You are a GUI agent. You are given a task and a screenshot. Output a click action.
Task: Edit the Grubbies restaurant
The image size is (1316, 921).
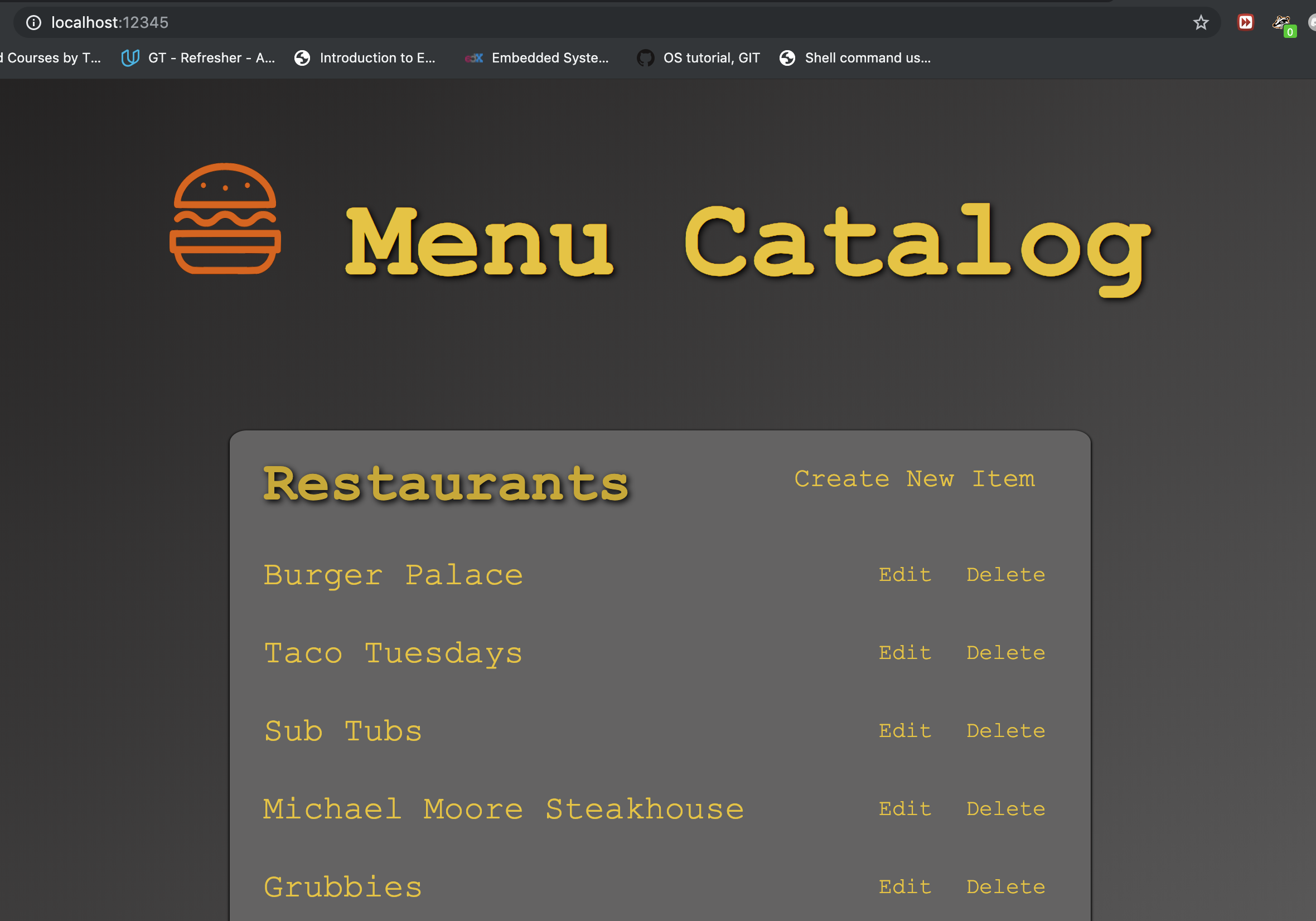tap(904, 886)
